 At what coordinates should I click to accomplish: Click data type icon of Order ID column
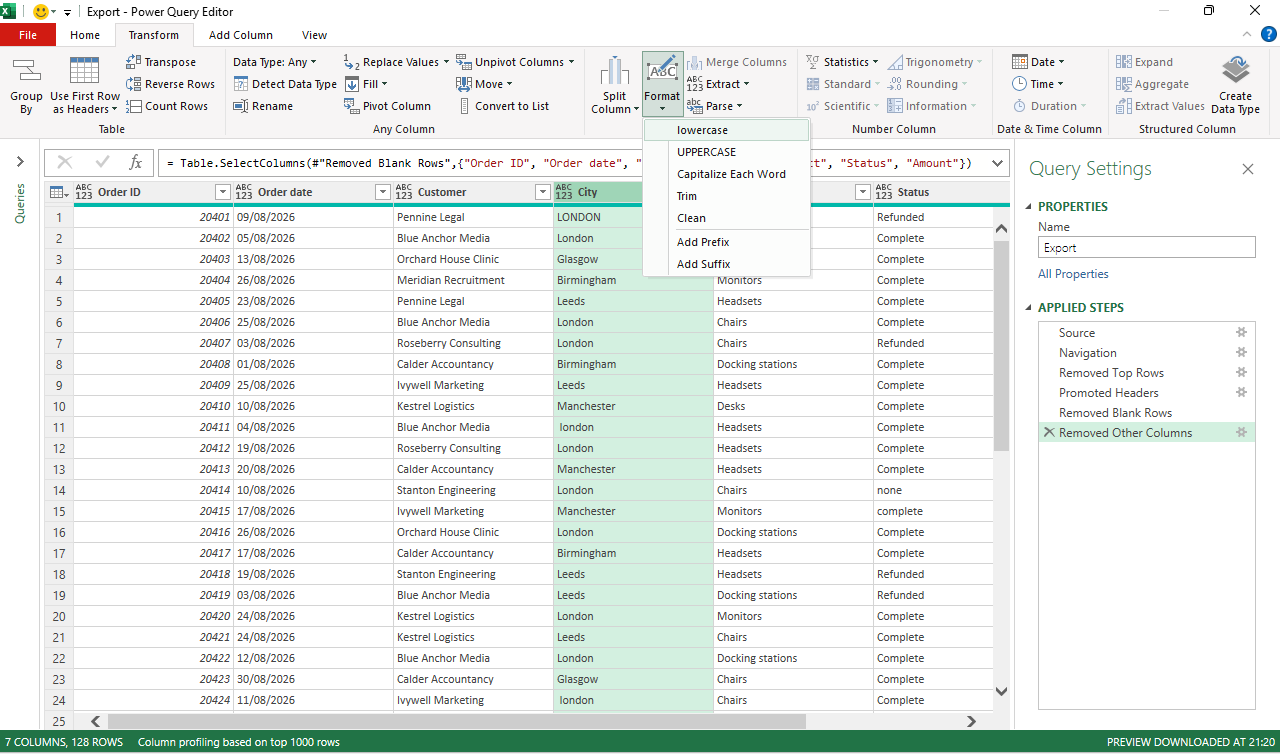tap(84, 192)
